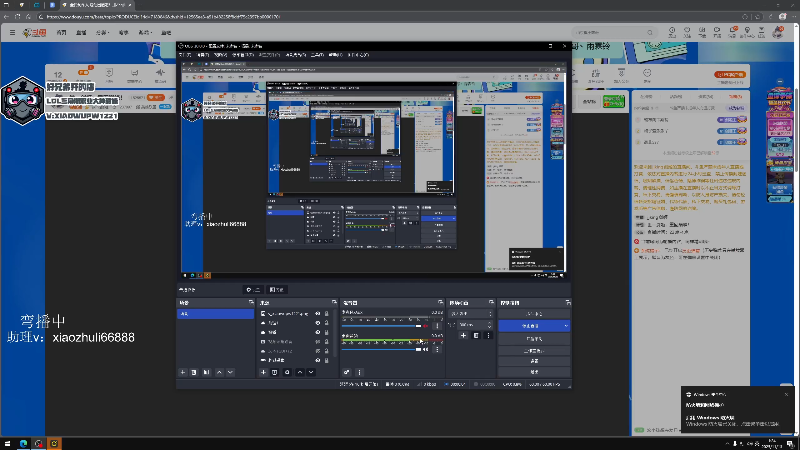Move the selected source up in Sources

tap(299, 372)
